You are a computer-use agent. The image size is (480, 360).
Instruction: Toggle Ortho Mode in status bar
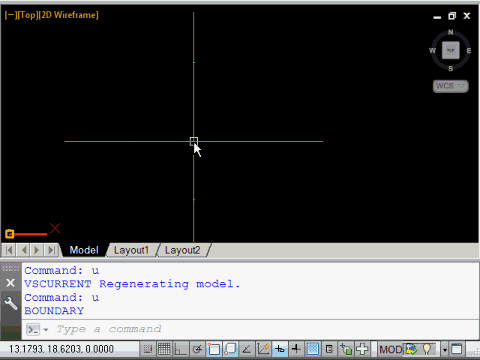coord(180,349)
